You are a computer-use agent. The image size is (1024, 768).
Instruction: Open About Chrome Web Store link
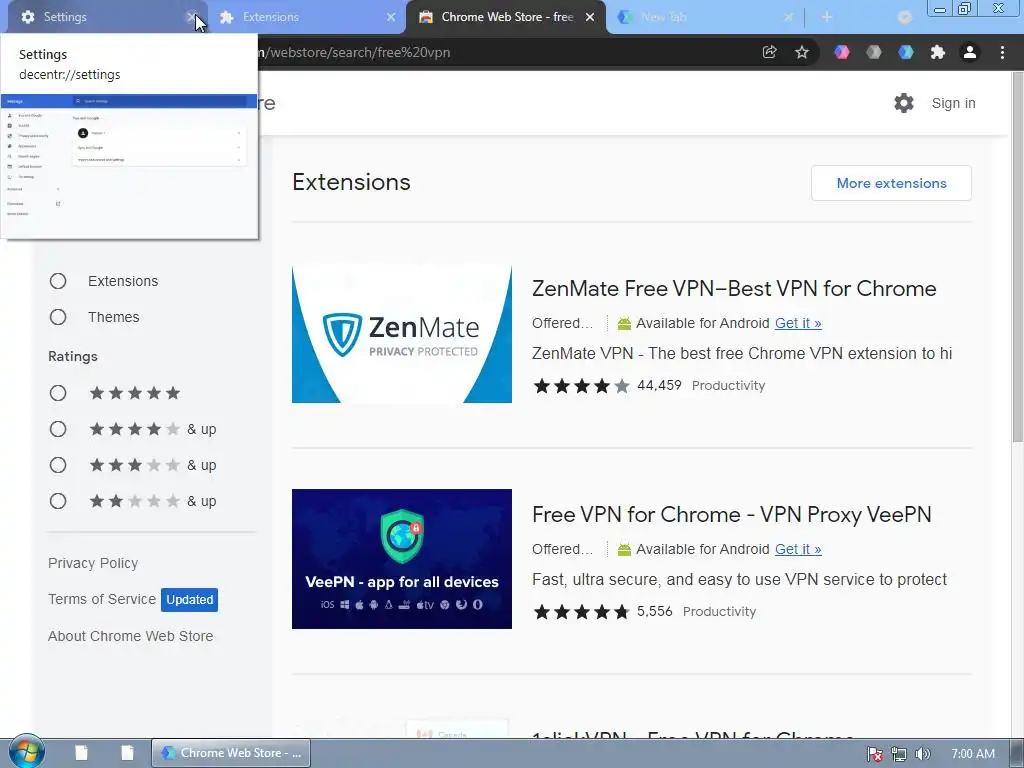click(131, 636)
